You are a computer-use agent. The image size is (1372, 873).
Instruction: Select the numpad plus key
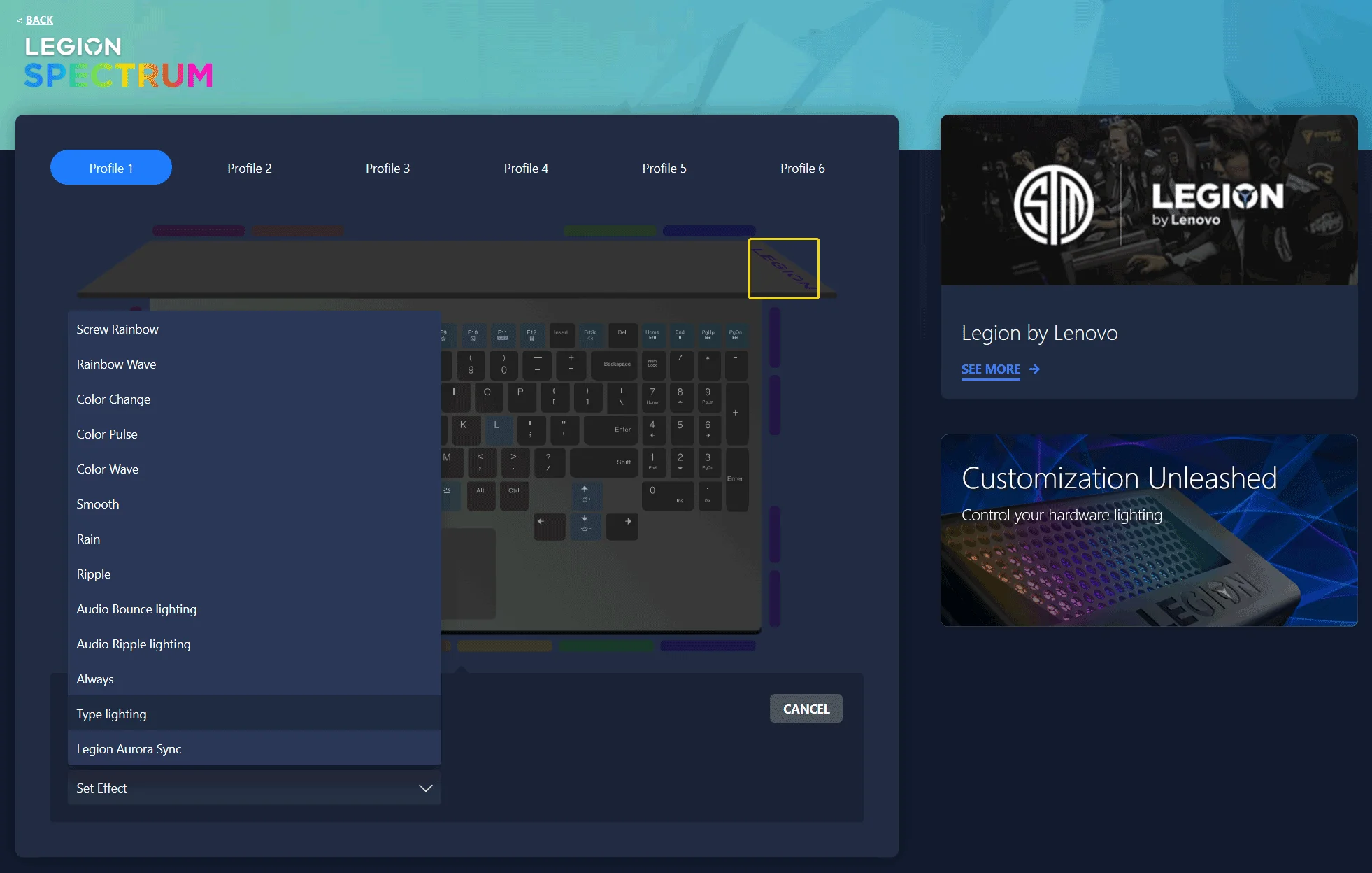(736, 413)
